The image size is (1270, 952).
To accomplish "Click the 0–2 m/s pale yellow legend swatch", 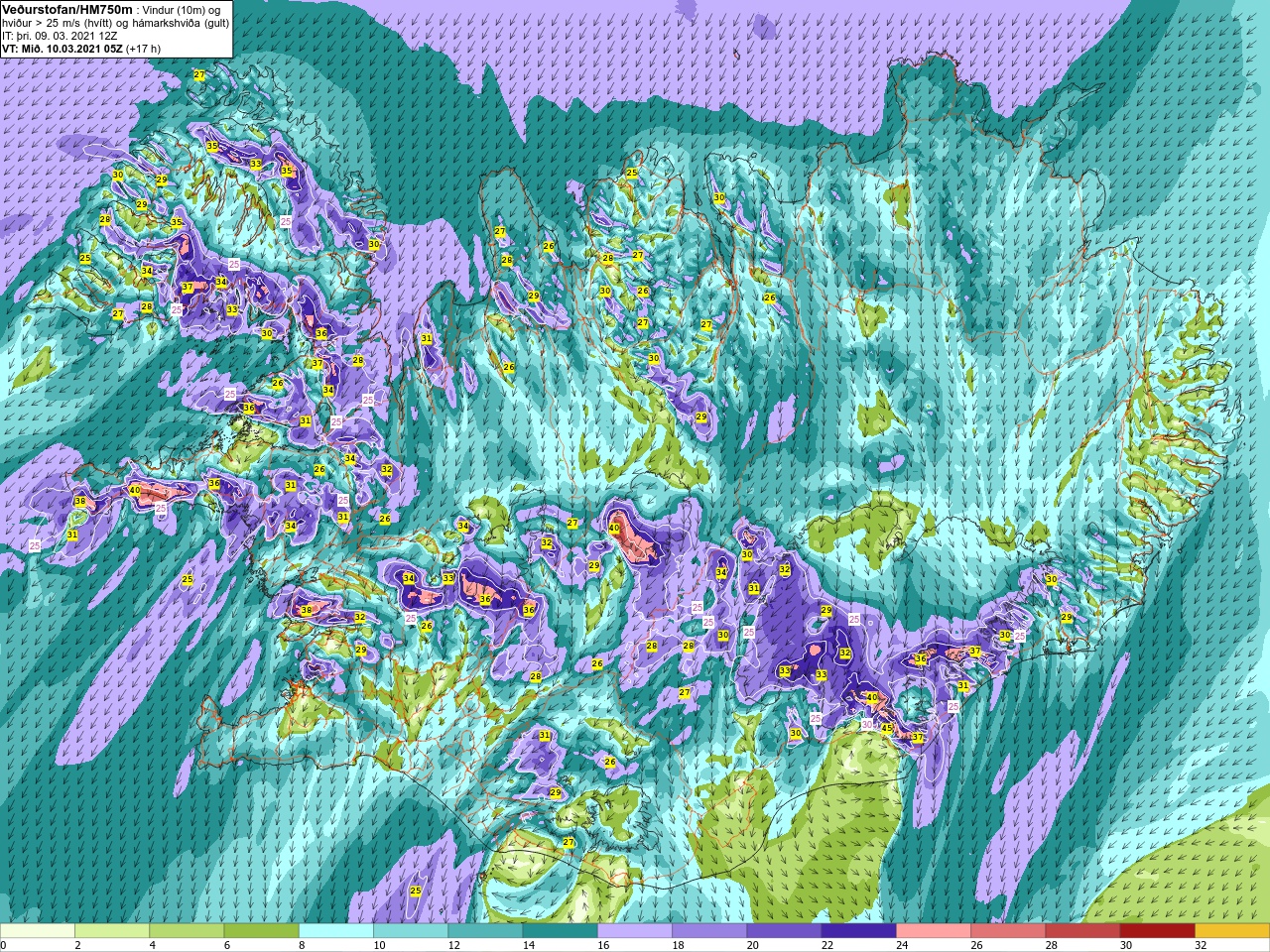I will [x=38, y=930].
